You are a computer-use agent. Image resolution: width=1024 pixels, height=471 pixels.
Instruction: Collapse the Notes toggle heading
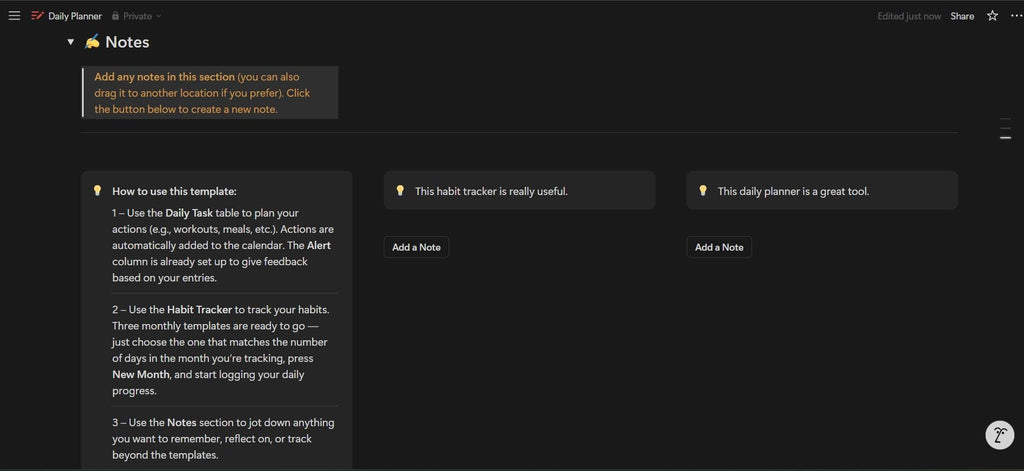point(70,43)
